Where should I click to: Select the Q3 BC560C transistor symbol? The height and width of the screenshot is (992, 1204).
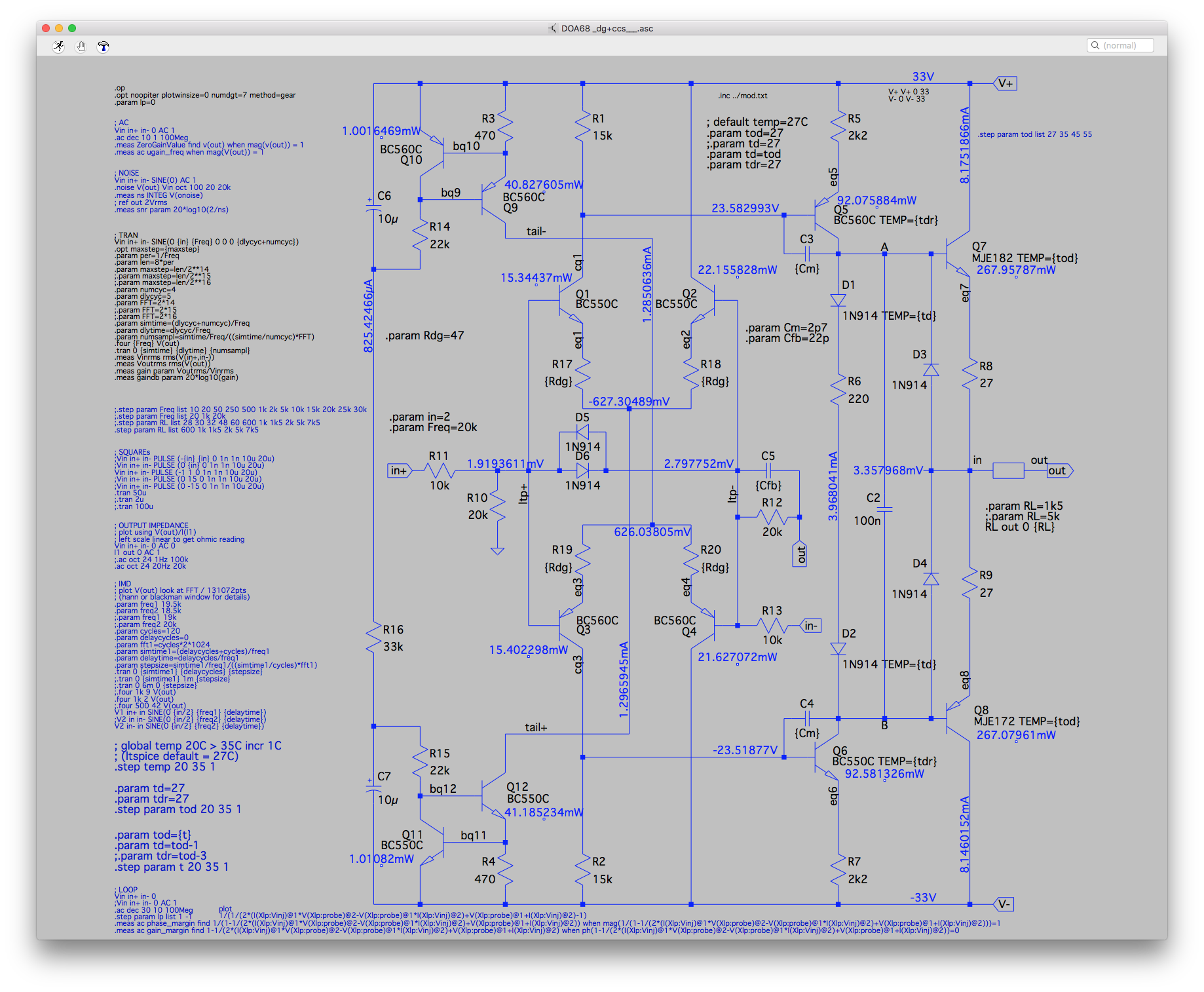point(571,625)
